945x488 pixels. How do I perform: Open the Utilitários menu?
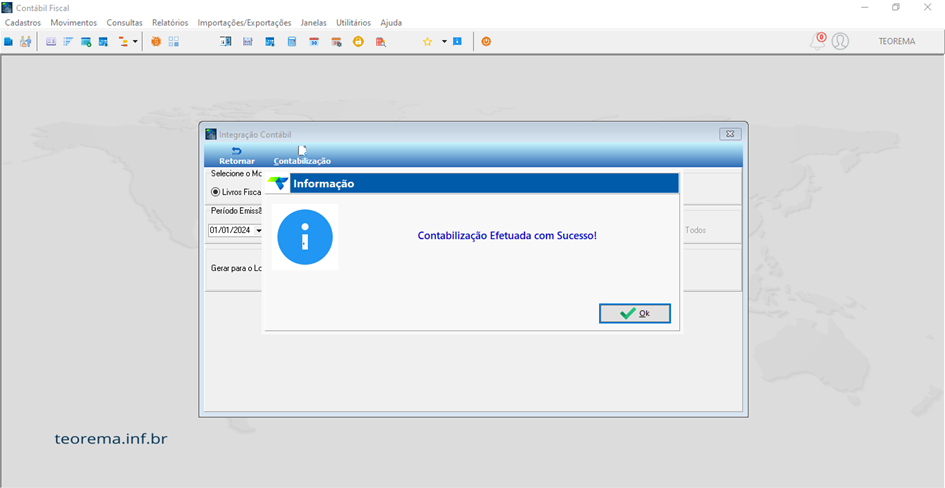353,23
